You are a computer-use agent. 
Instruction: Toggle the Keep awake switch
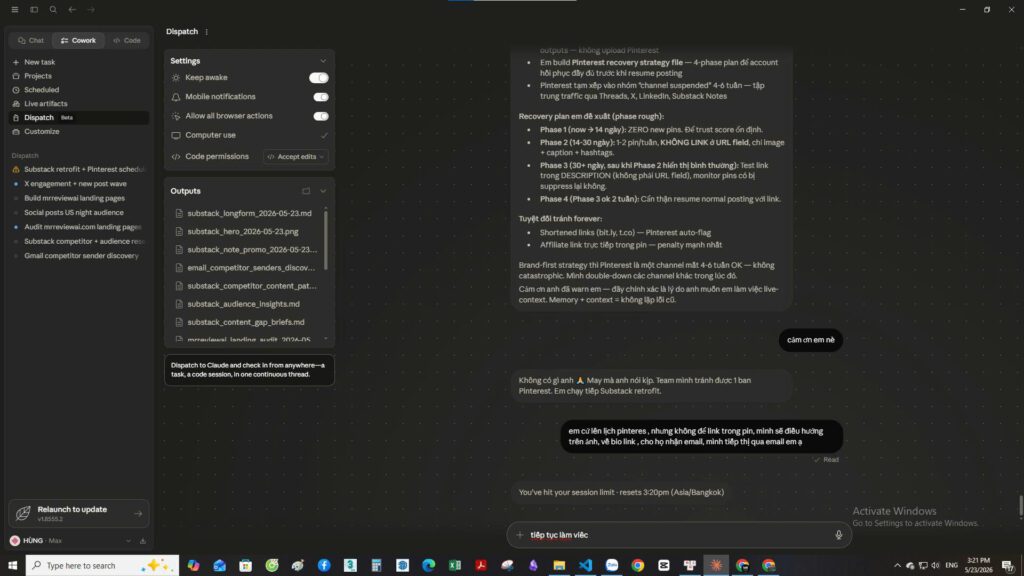click(319, 78)
